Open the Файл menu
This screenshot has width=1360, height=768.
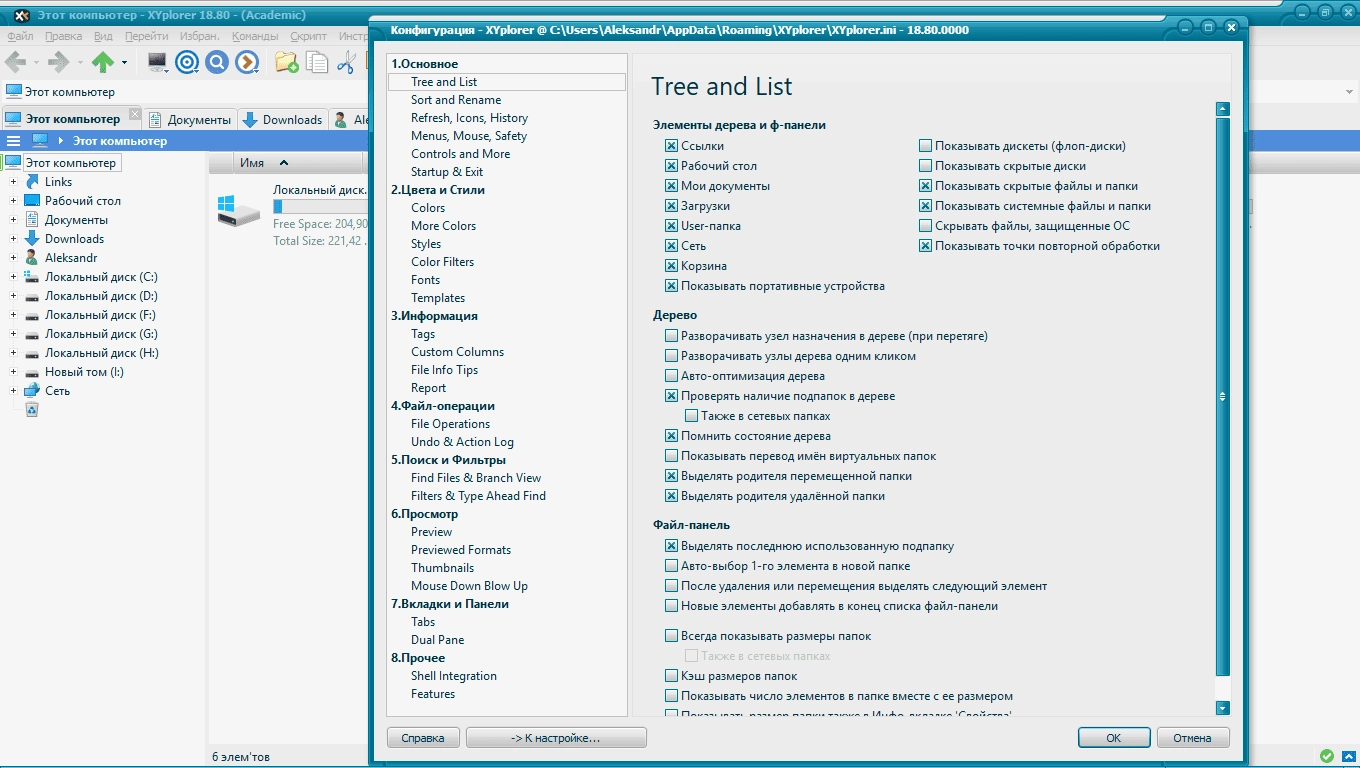coord(20,36)
